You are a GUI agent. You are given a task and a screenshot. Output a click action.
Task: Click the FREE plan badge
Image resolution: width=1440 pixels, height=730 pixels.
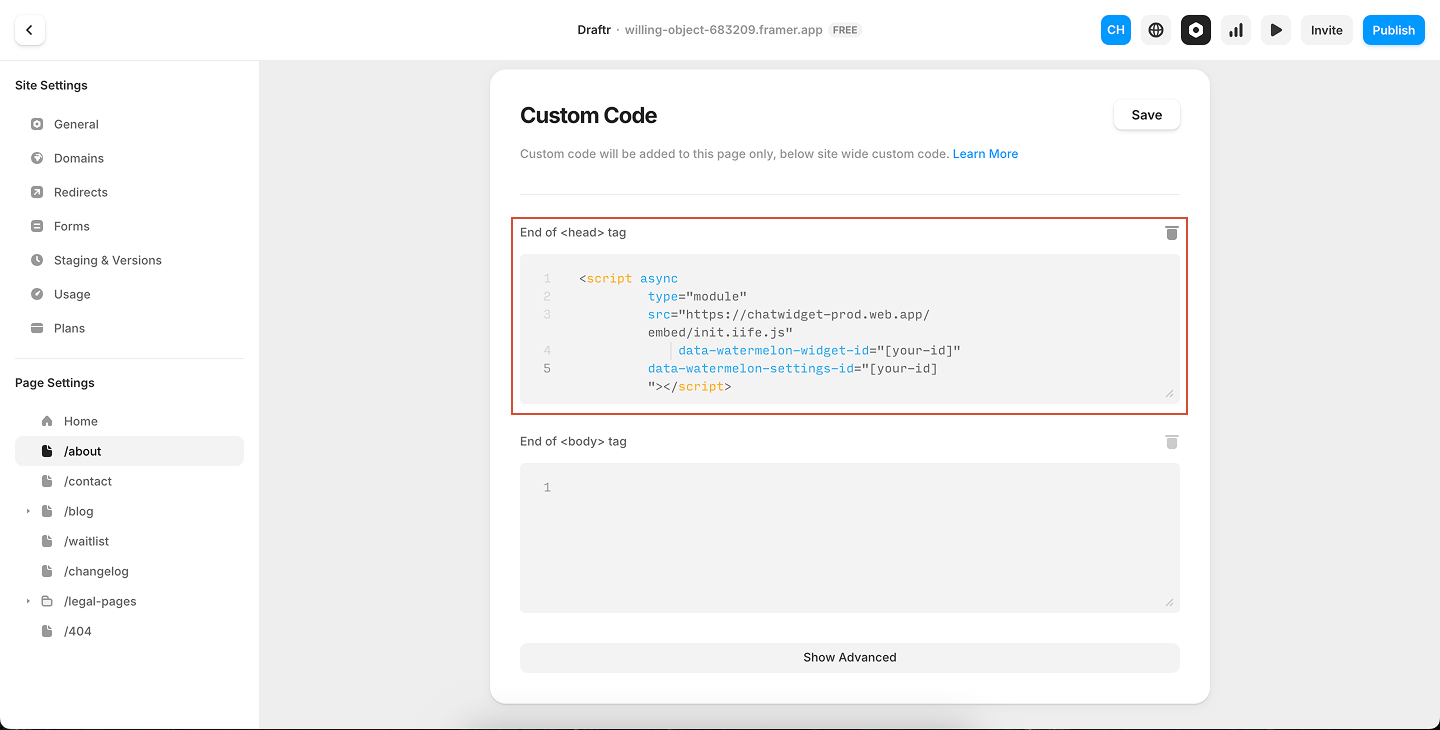[845, 30]
